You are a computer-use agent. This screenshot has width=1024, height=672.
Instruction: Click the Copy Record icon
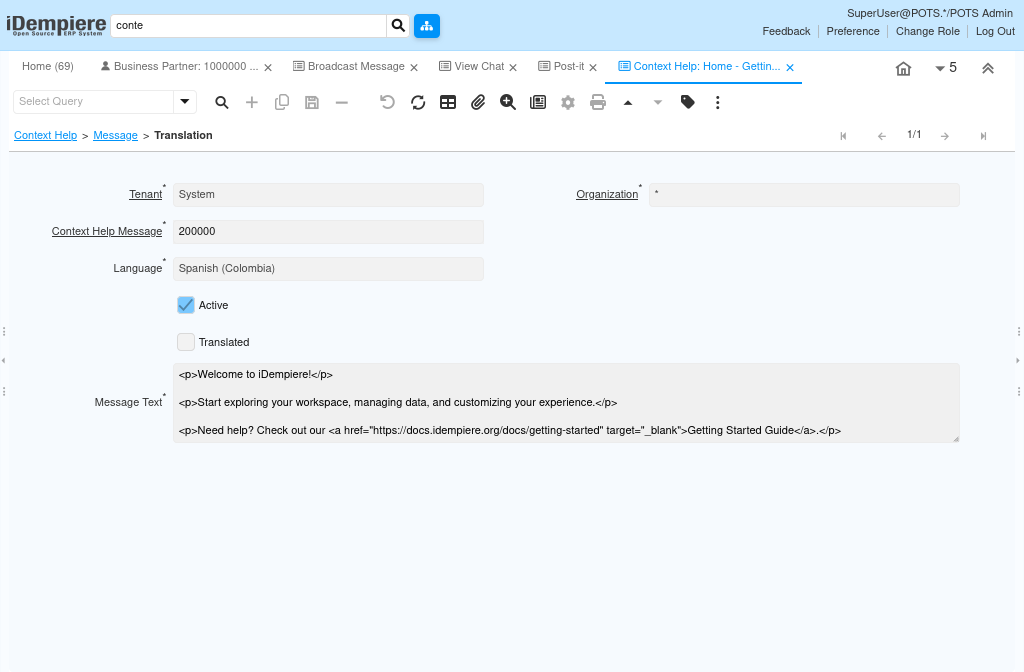coord(282,103)
